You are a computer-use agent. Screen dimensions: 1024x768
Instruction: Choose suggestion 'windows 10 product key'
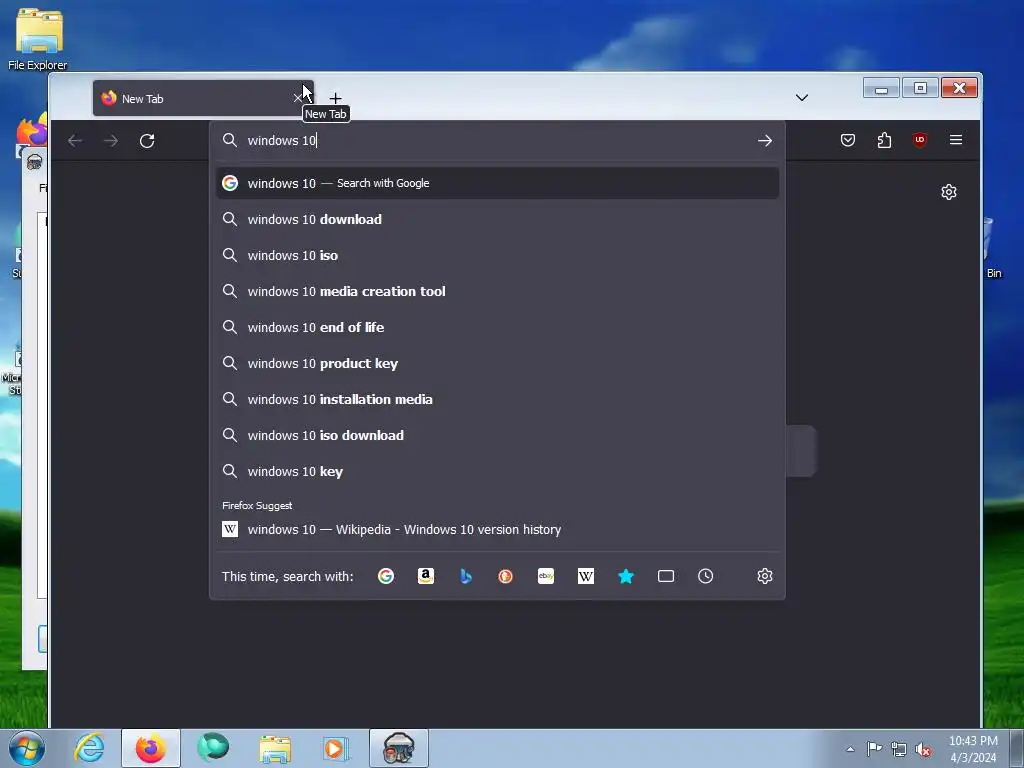[497, 363]
